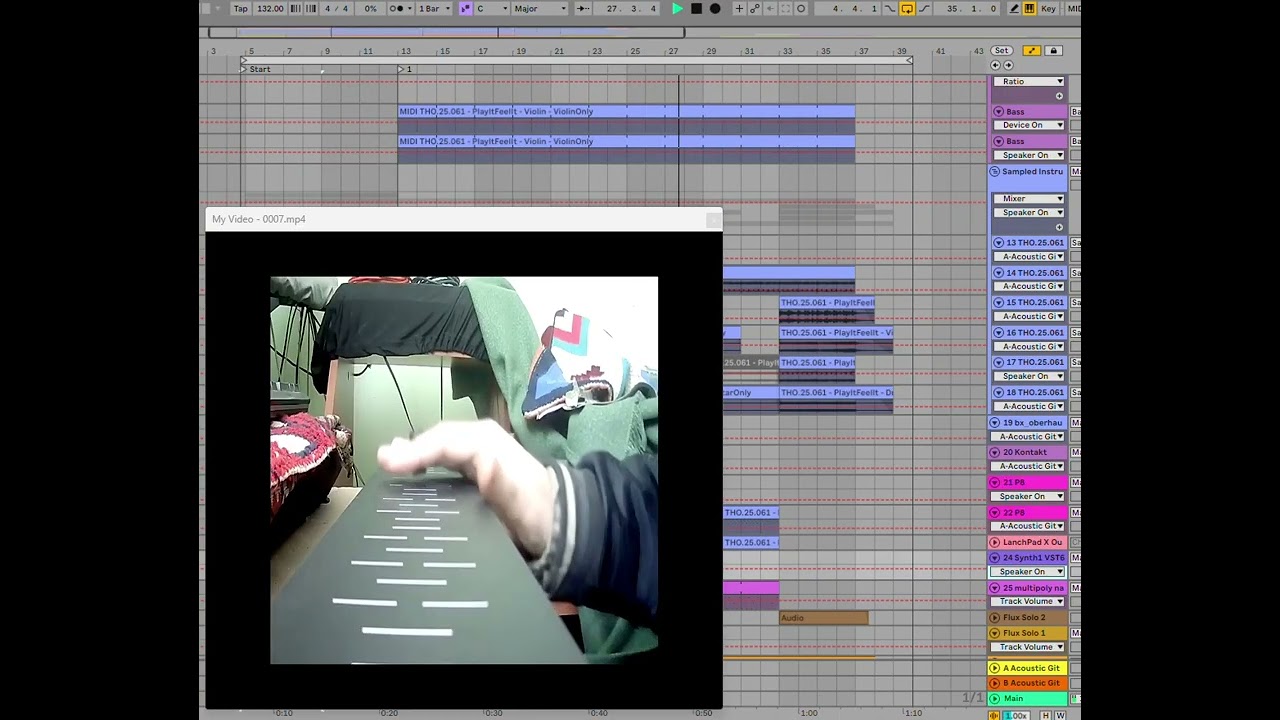Open the 1 Bar quantization dropdown
This screenshot has height=720, width=1280.
[433, 8]
